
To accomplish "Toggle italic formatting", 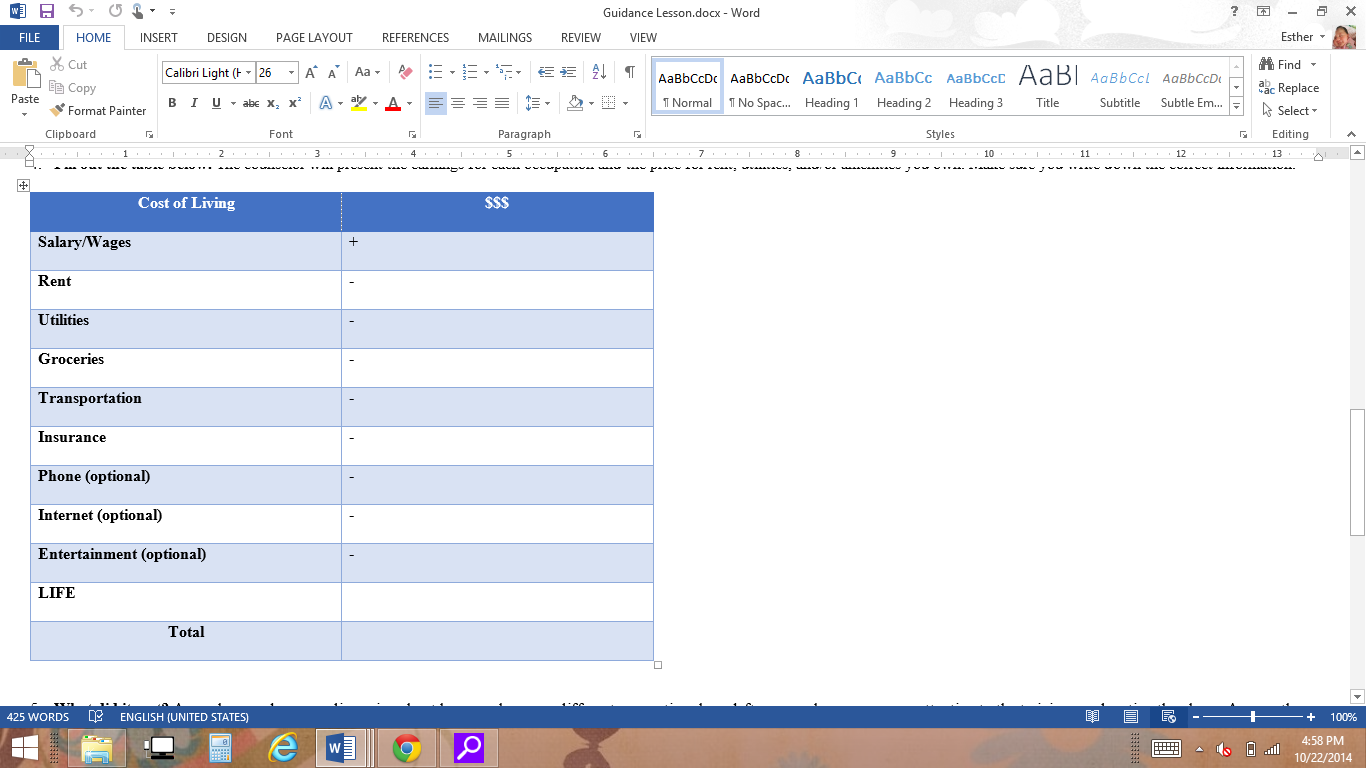I will 193,103.
